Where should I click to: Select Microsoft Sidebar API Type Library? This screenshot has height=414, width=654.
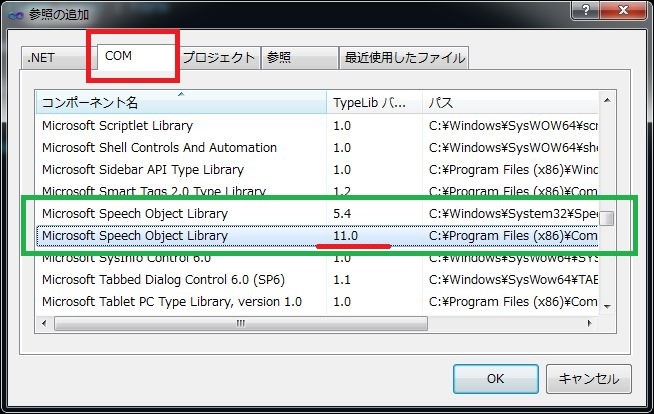(317, 170)
